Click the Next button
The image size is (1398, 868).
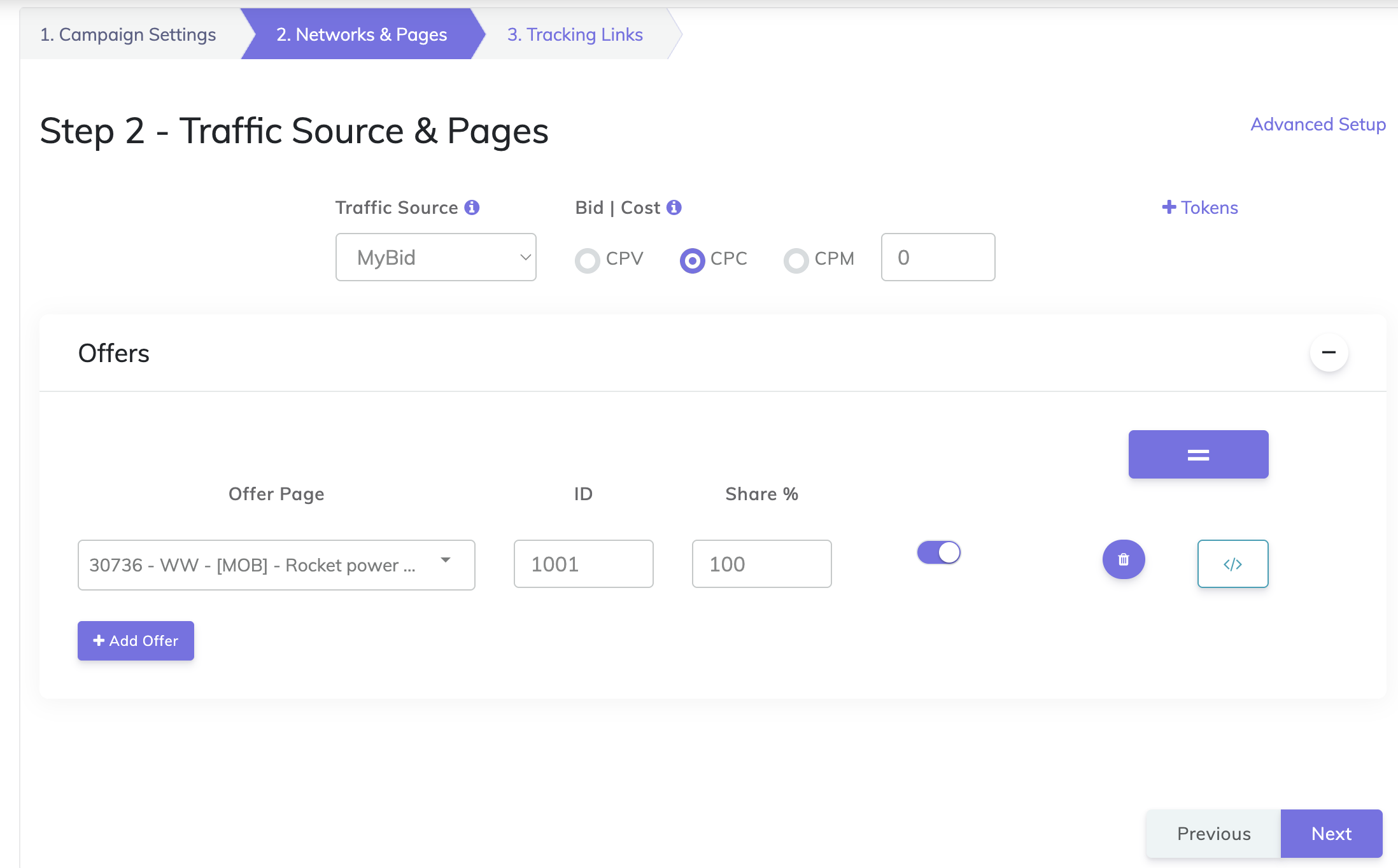(x=1331, y=834)
